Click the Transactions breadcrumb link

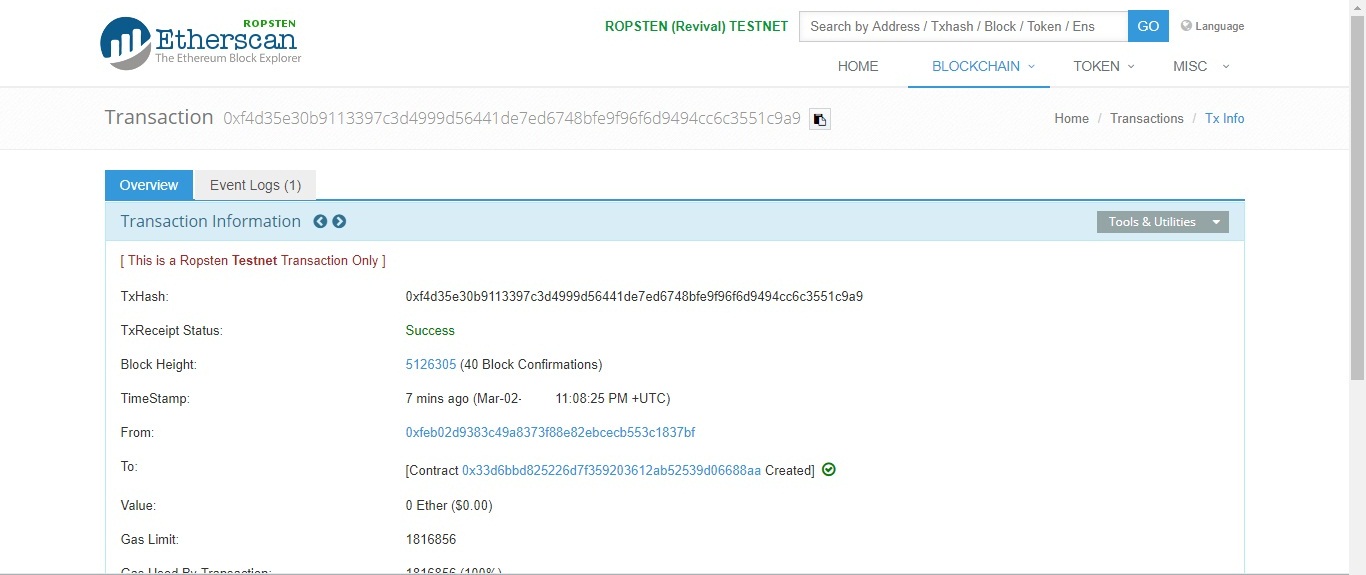(1146, 118)
